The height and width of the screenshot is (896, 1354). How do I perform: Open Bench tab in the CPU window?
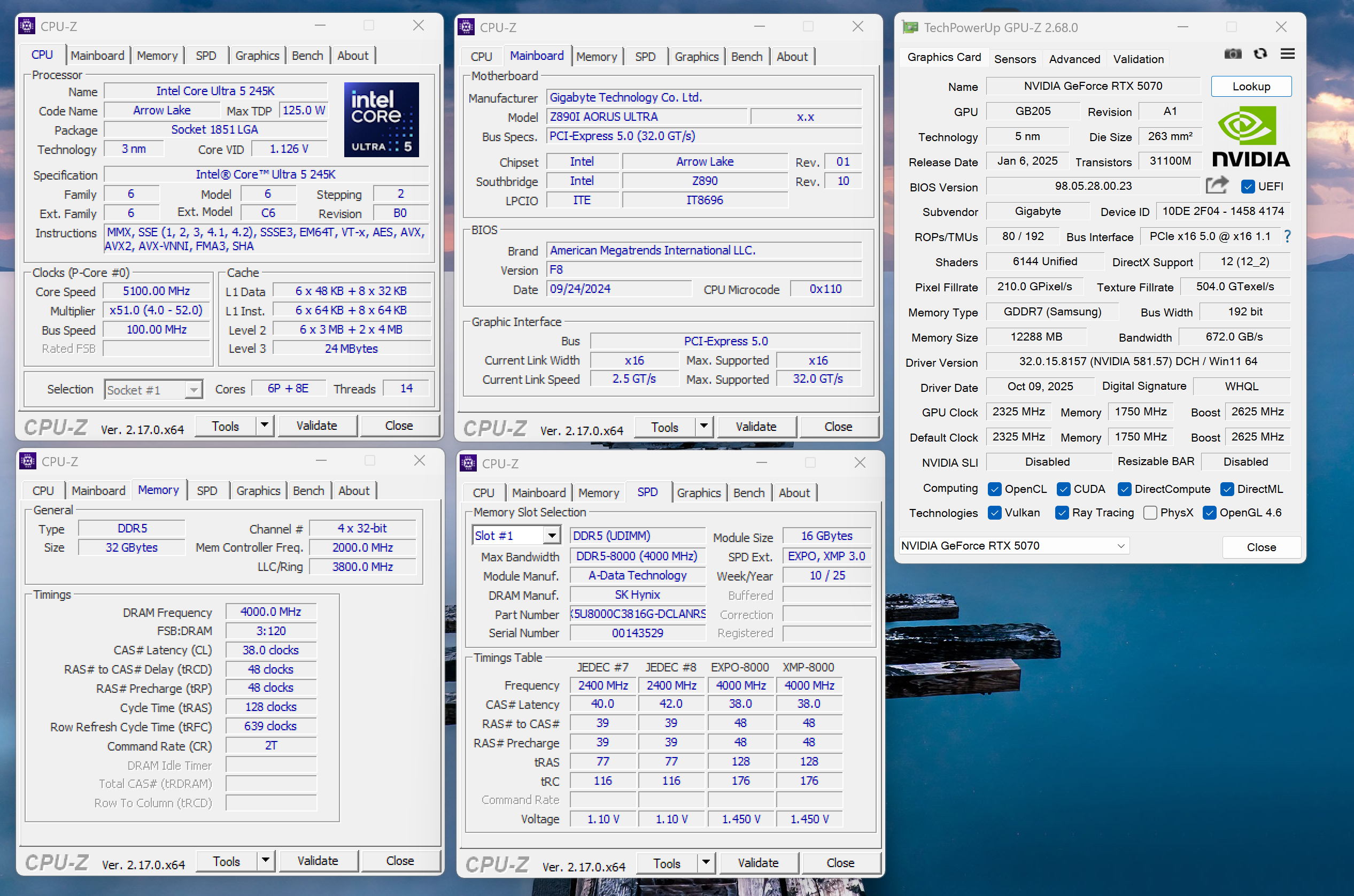307,56
